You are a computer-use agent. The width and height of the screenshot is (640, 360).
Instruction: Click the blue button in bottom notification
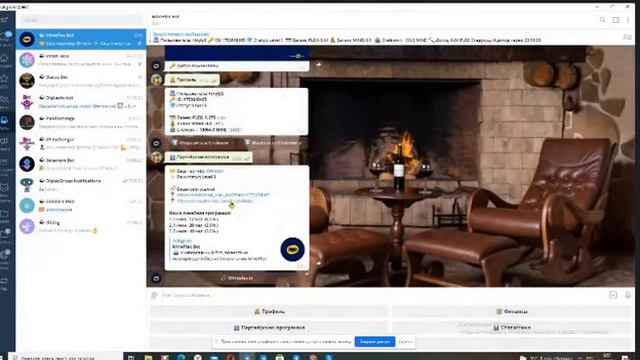point(375,342)
